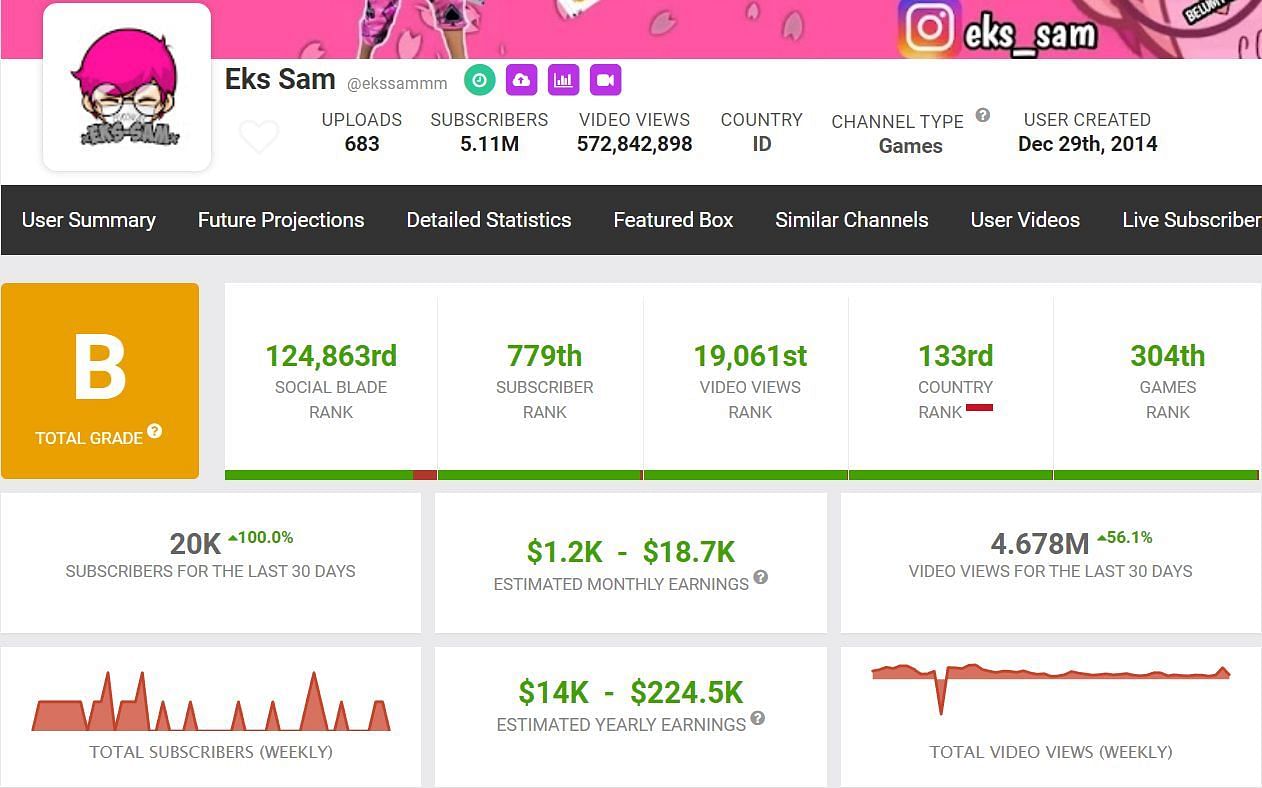1262x788 pixels.
Task: Click the green clock icon beside the channel name
Action: [x=480, y=80]
